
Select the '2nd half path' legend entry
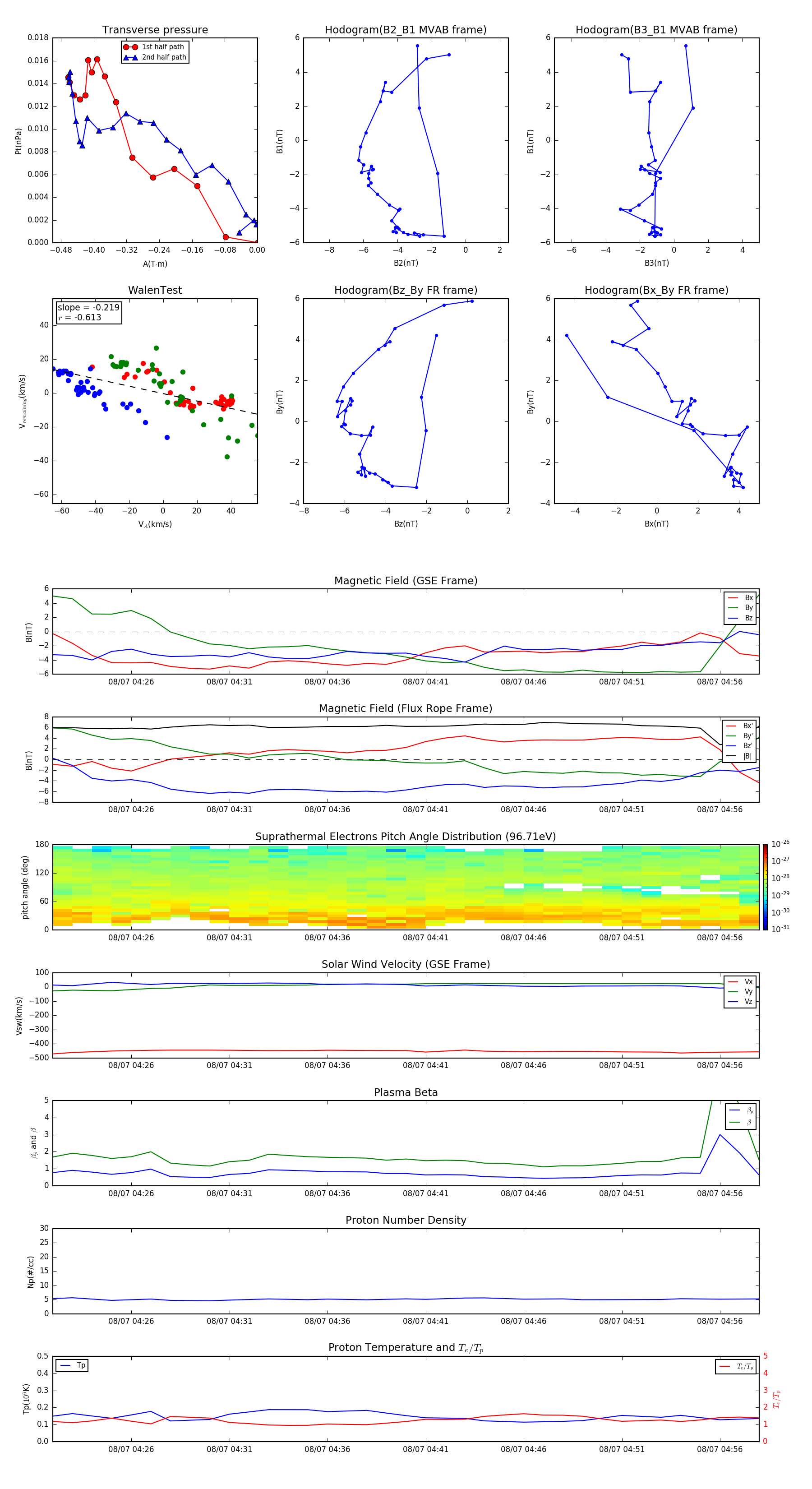click(x=154, y=57)
